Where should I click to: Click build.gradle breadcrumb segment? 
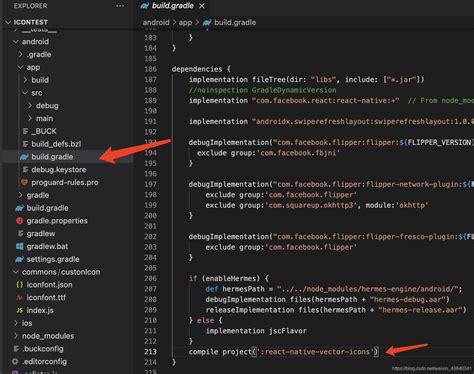point(235,23)
